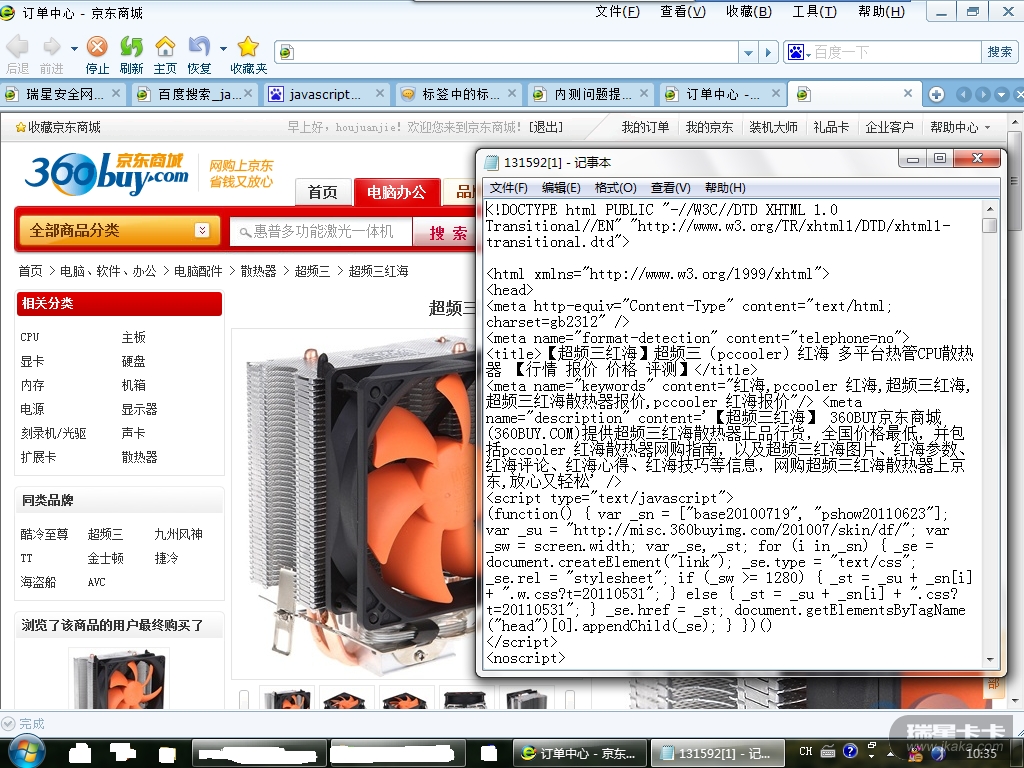Click the 退出 logout link

(547, 127)
